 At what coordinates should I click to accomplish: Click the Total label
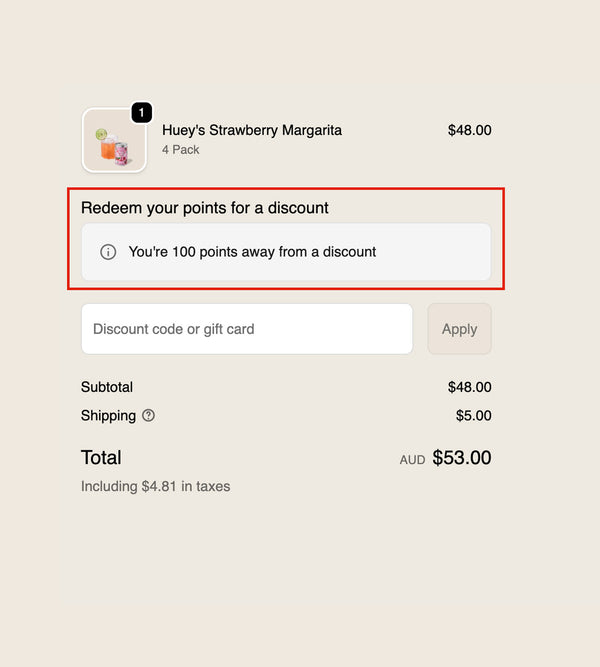click(101, 458)
